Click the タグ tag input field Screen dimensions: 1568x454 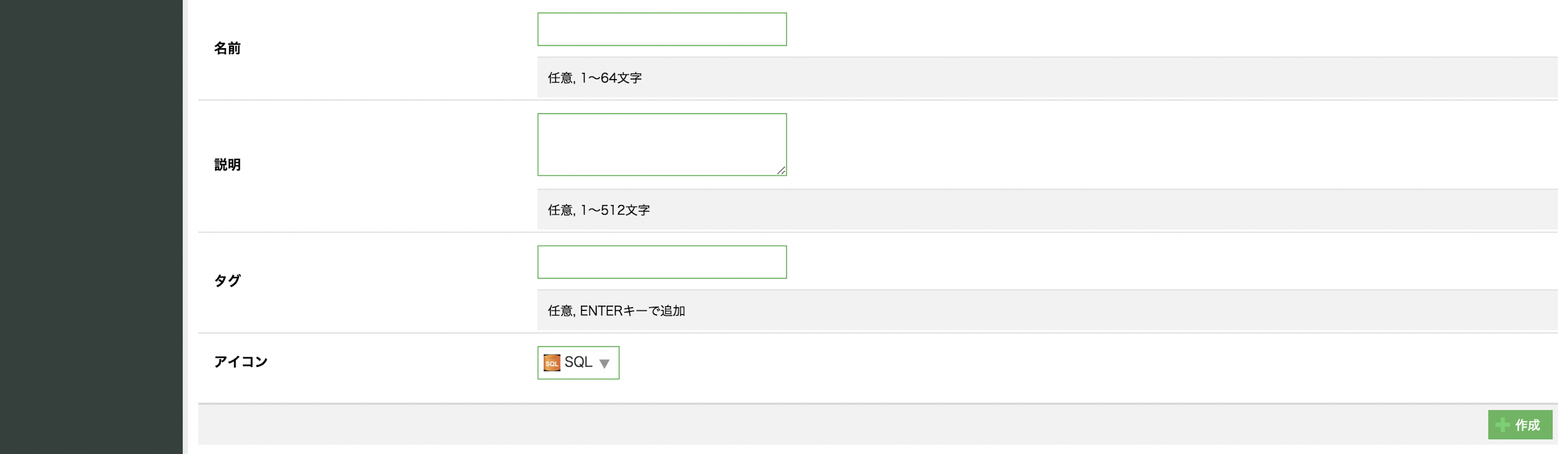661,262
